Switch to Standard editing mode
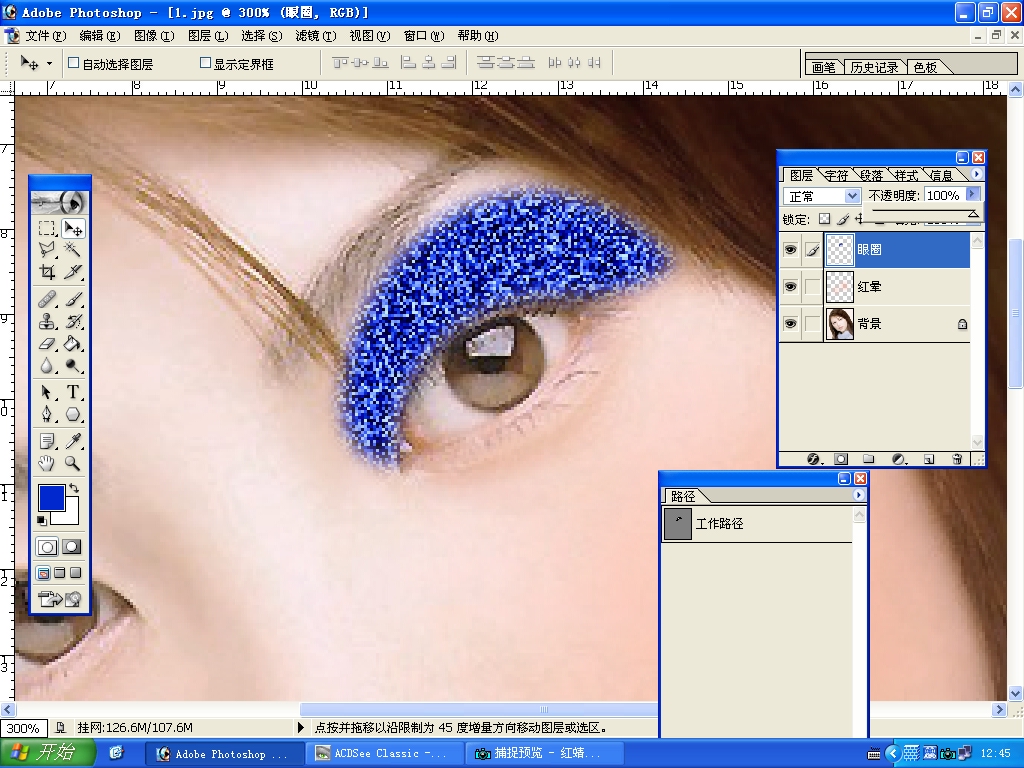1024x768 pixels. point(47,547)
